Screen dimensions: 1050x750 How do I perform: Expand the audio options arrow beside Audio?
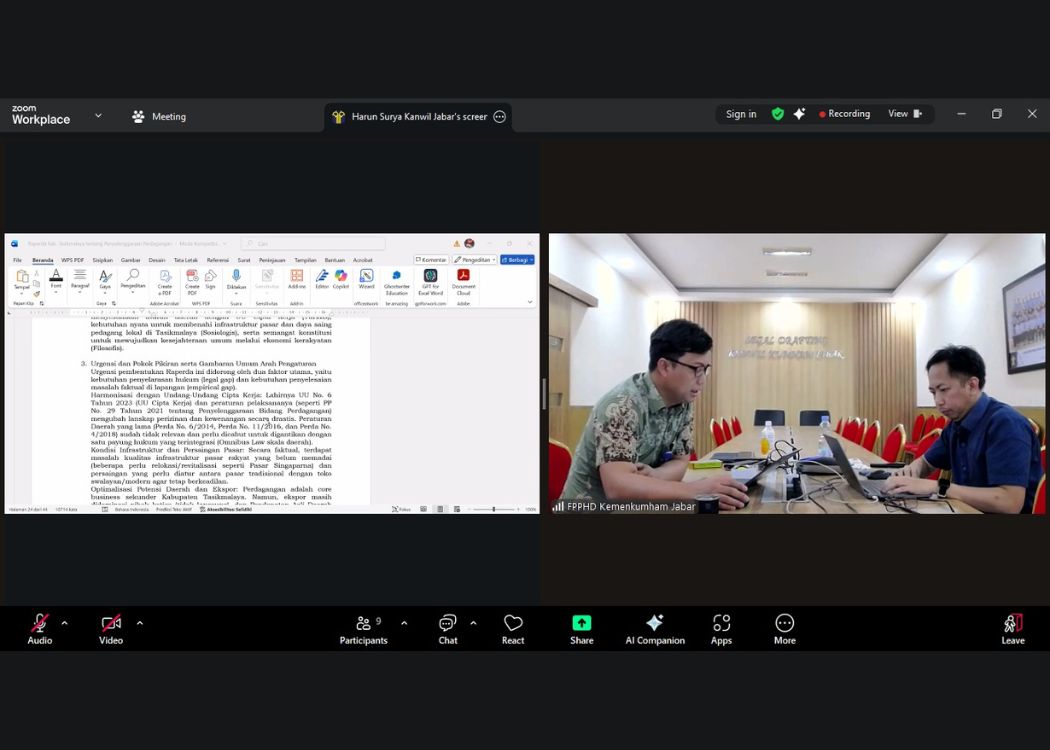click(x=65, y=623)
